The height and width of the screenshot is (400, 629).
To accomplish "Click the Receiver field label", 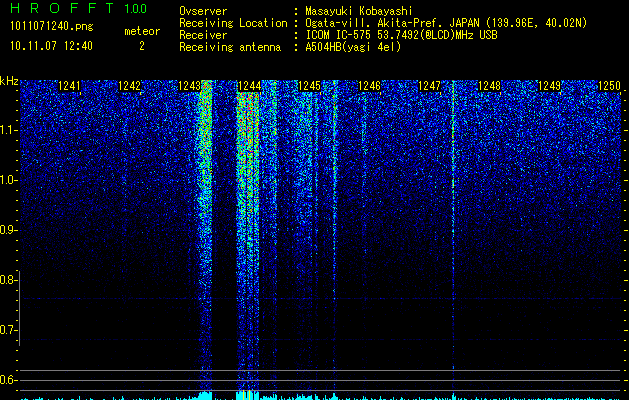I will coord(203,35).
